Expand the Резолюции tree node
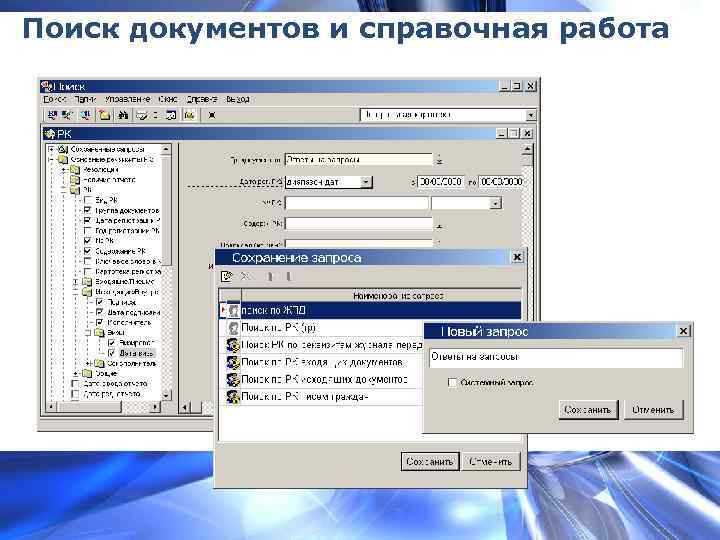Screen dimensions: 720x540 64,170
